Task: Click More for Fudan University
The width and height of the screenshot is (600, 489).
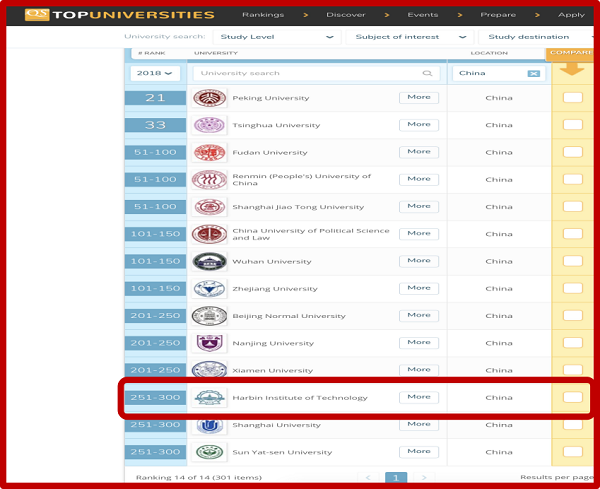Action: pyautogui.click(x=419, y=152)
